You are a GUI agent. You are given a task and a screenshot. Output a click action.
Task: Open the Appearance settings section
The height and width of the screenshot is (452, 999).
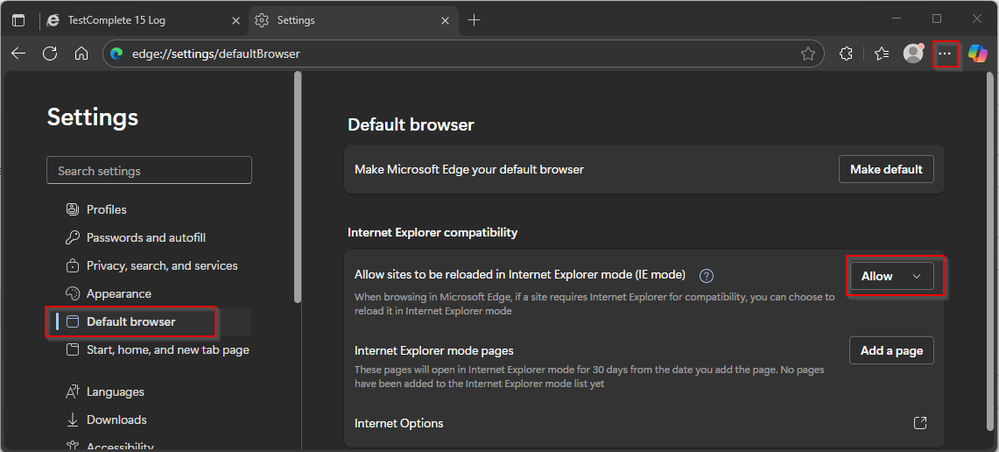point(119,294)
